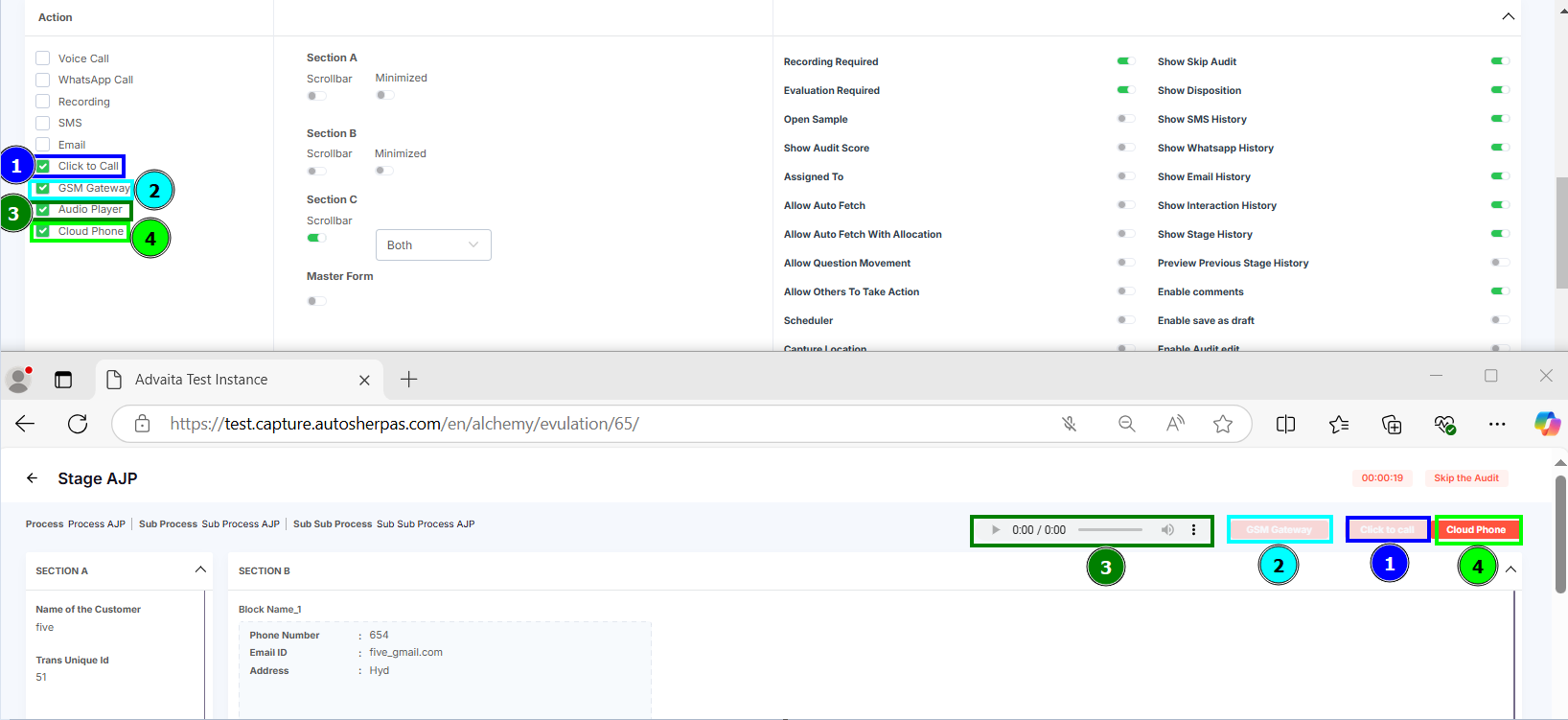Open the Favorites list icon
The height and width of the screenshot is (720, 1568).
tap(1339, 424)
